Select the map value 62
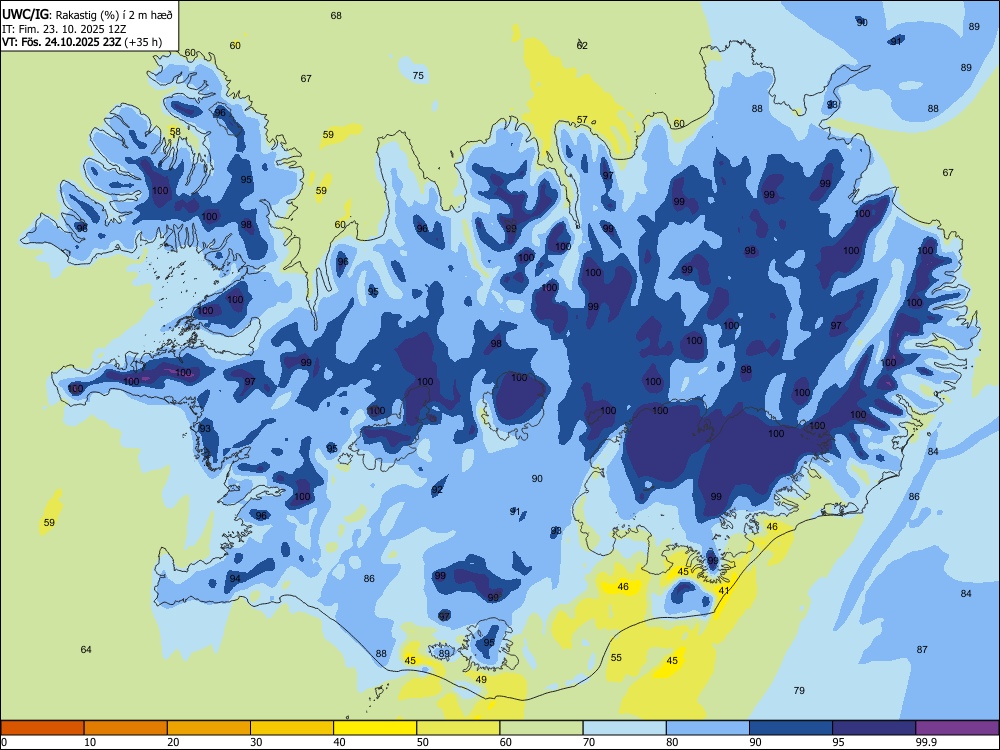The height and width of the screenshot is (750, 1000). (582, 45)
